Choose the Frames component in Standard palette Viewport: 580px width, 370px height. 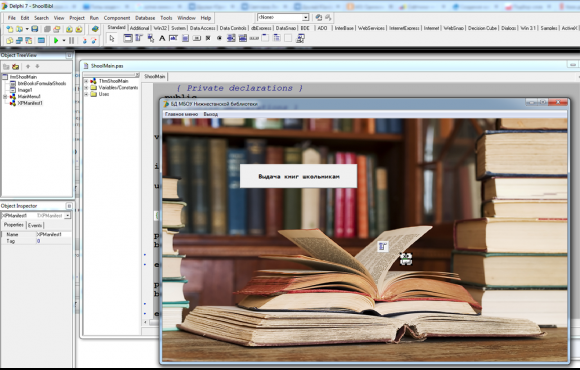tap(128, 38)
